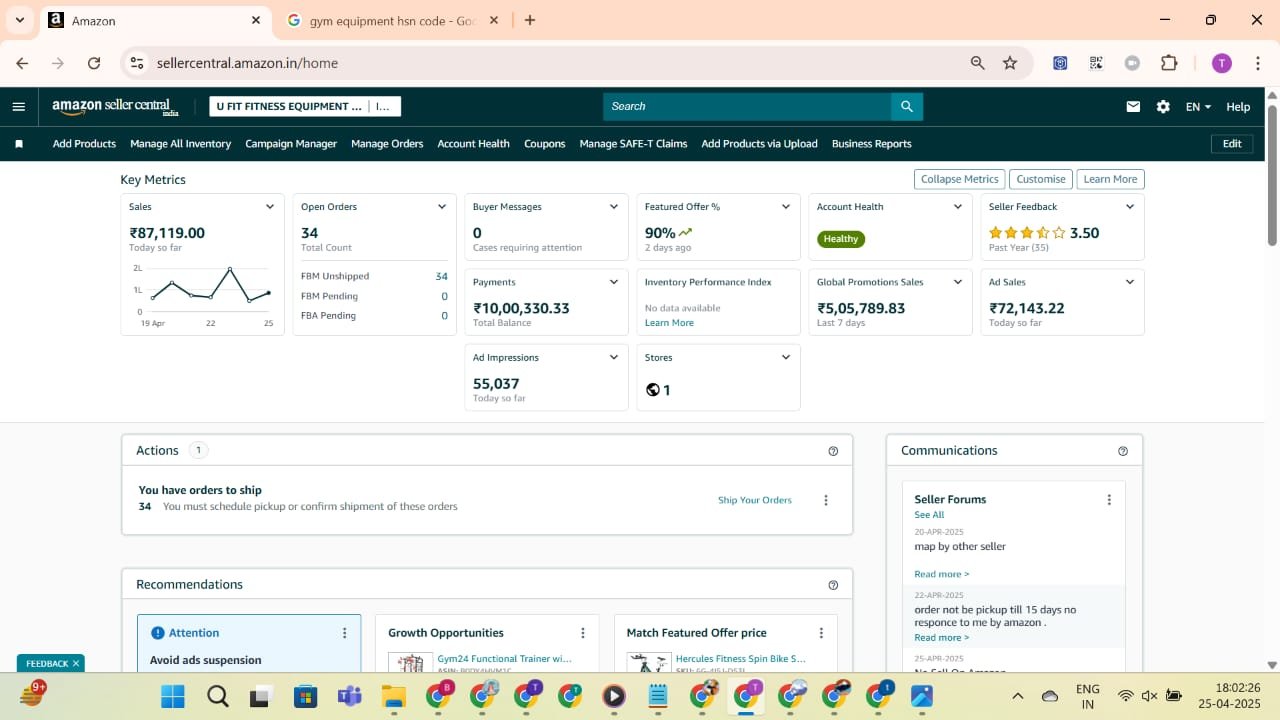1280x720 pixels.
Task: Open three-dot menu for ship orders action
Action: pyautogui.click(x=825, y=500)
